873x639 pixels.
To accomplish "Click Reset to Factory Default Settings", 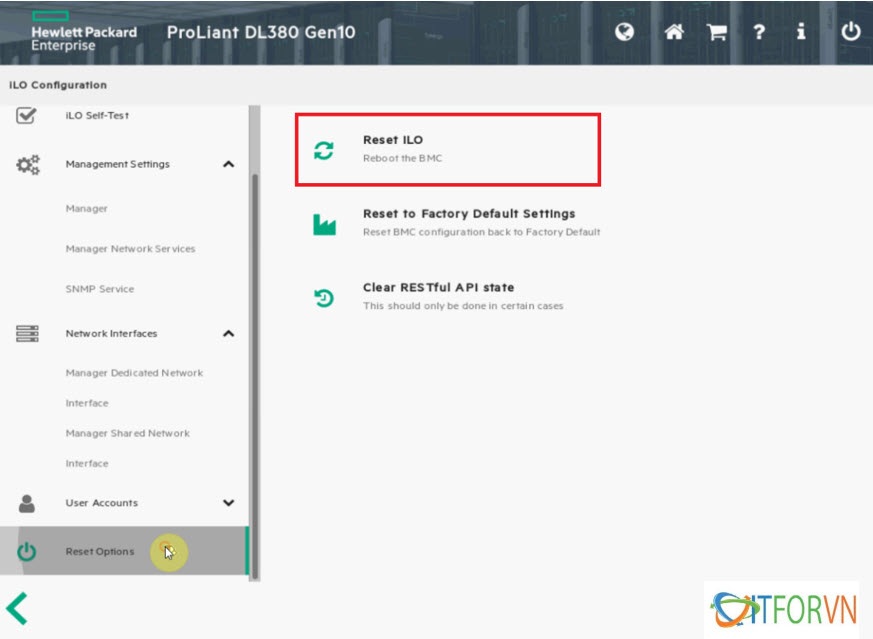I will [468, 214].
